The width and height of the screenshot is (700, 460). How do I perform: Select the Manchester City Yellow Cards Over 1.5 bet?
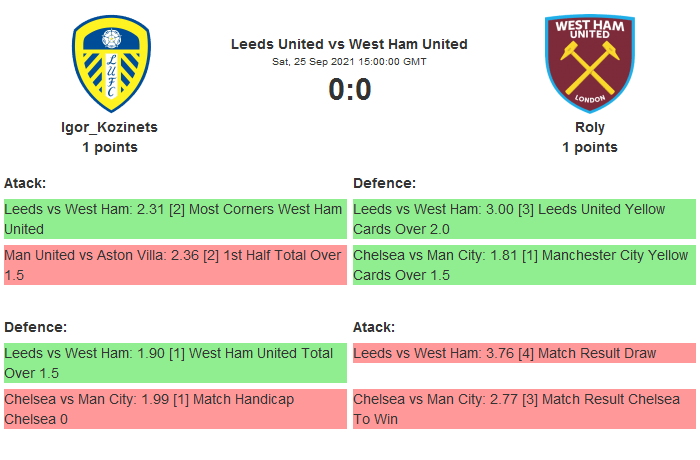tap(523, 264)
